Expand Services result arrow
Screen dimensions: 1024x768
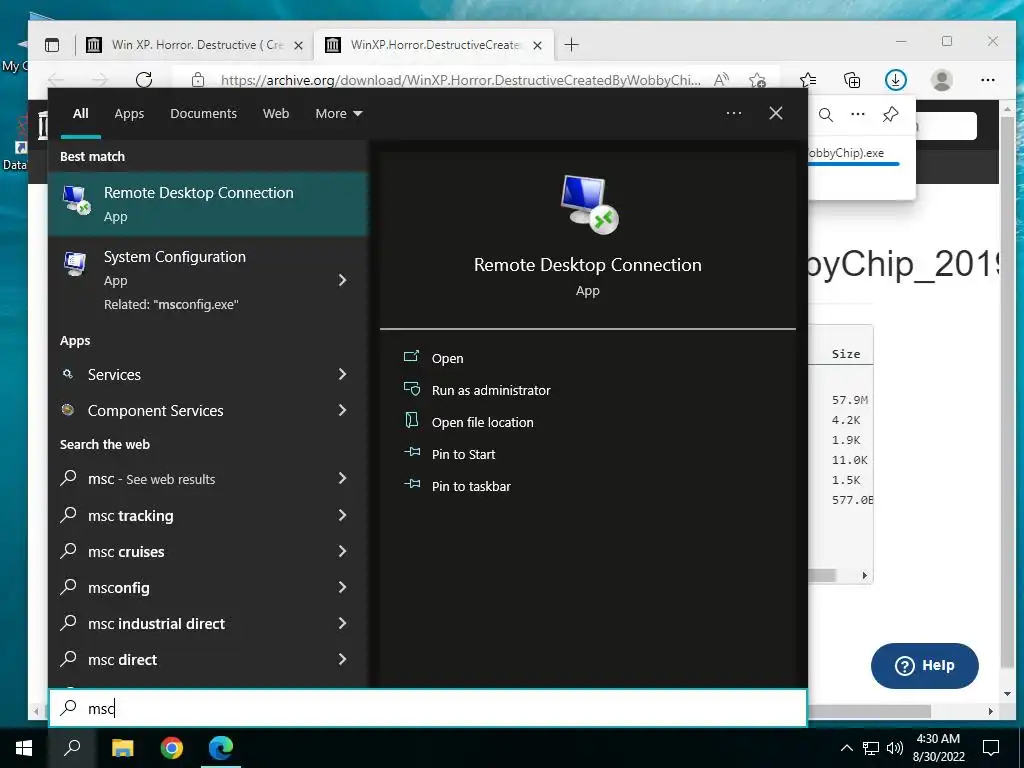342,374
